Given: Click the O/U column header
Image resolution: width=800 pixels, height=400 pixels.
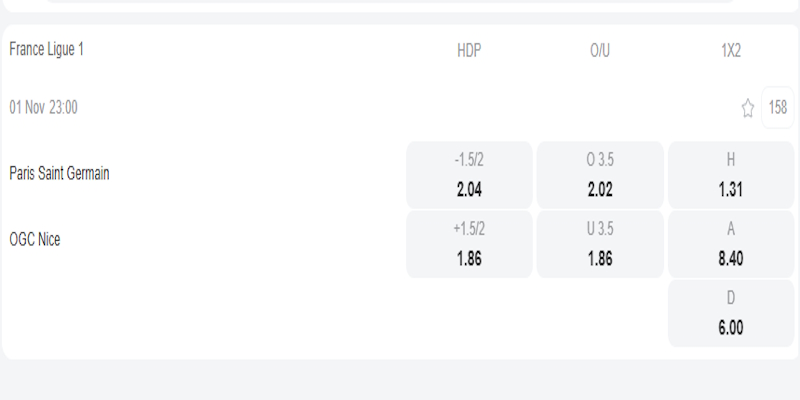Looking at the screenshot, I should [600, 50].
